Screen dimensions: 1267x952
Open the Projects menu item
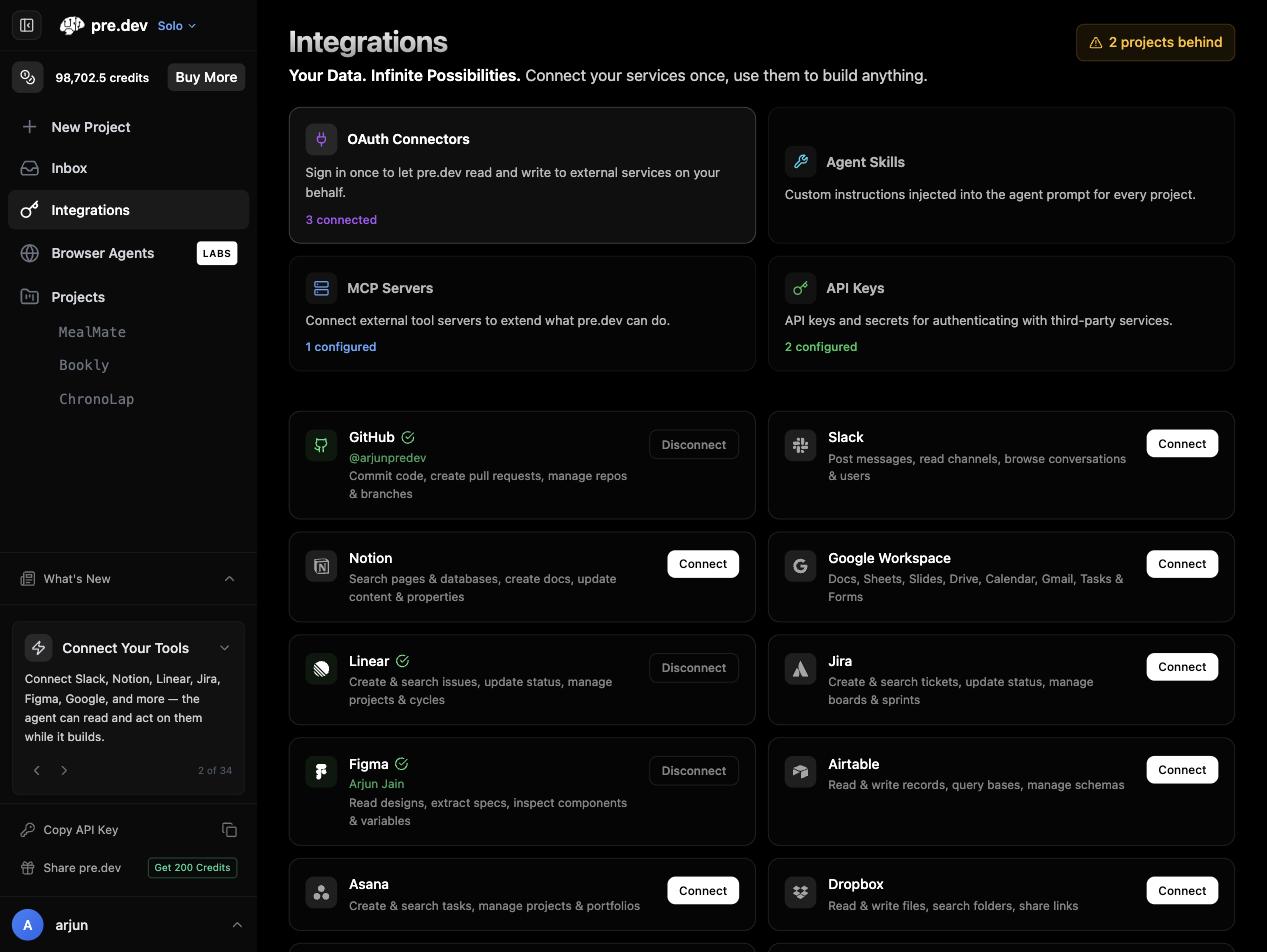pos(128,297)
